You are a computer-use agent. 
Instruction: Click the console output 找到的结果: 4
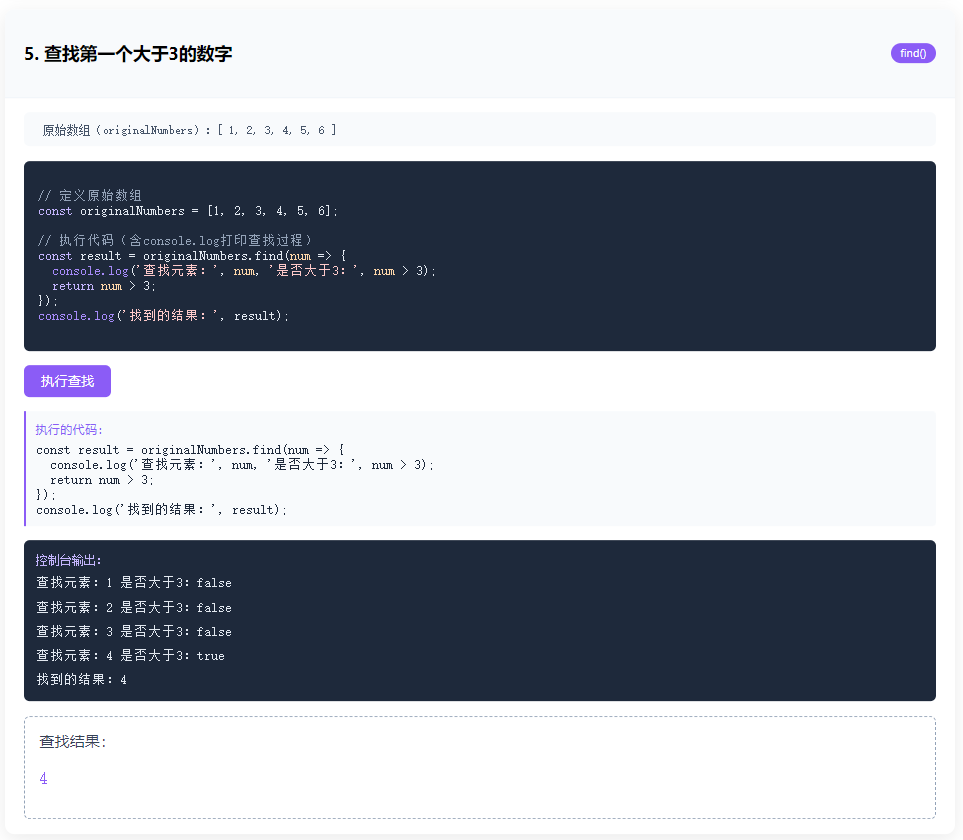[x=82, y=680]
